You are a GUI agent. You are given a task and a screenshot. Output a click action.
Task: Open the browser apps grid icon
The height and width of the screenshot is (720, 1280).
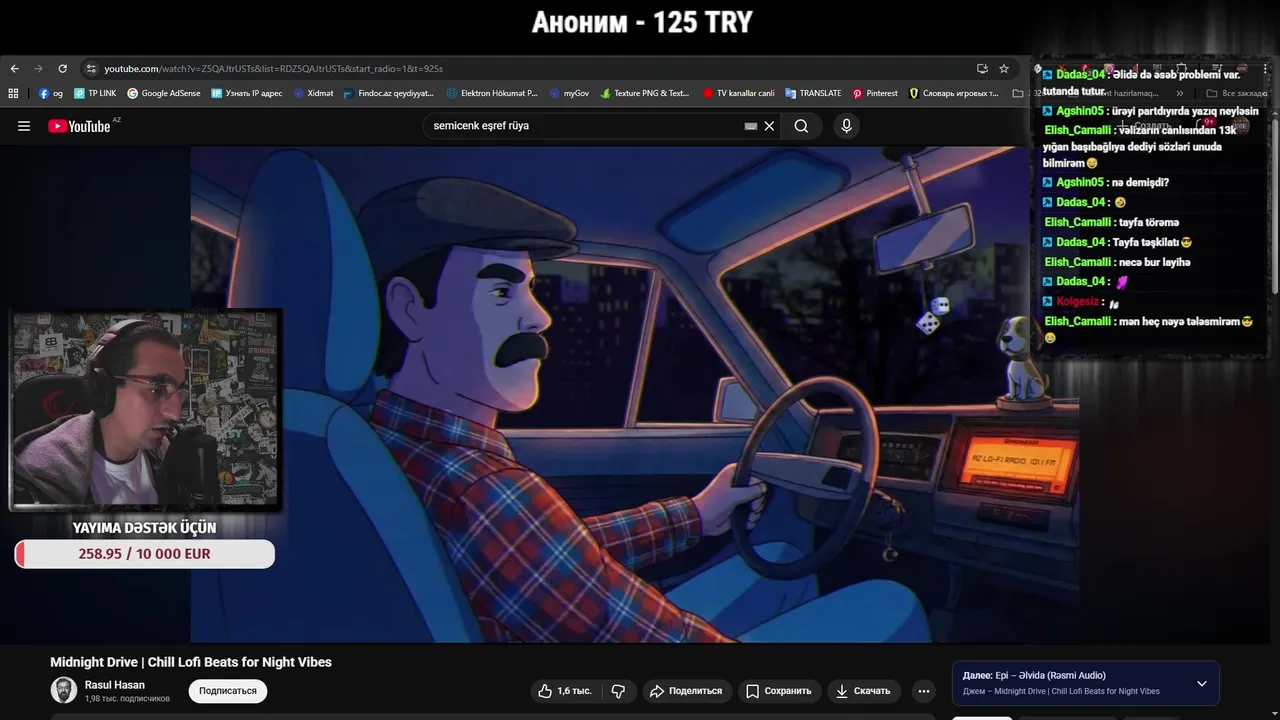13,93
